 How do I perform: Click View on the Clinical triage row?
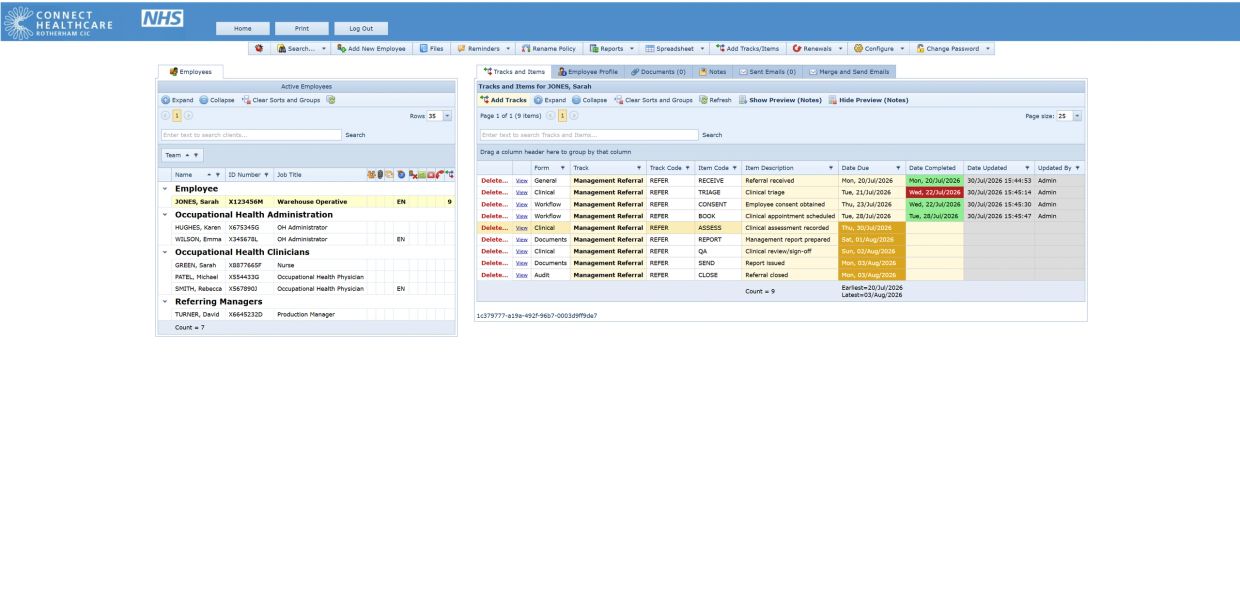coord(521,192)
